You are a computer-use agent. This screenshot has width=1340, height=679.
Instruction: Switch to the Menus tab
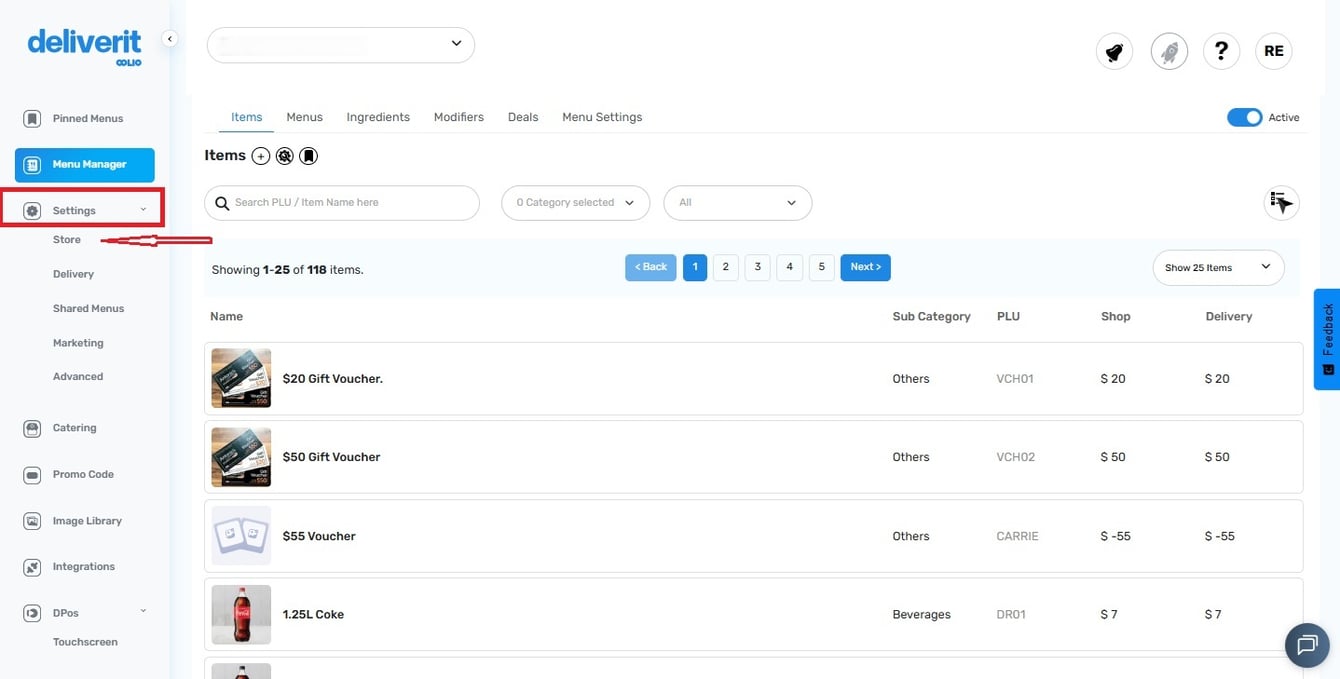click(304, 118)
